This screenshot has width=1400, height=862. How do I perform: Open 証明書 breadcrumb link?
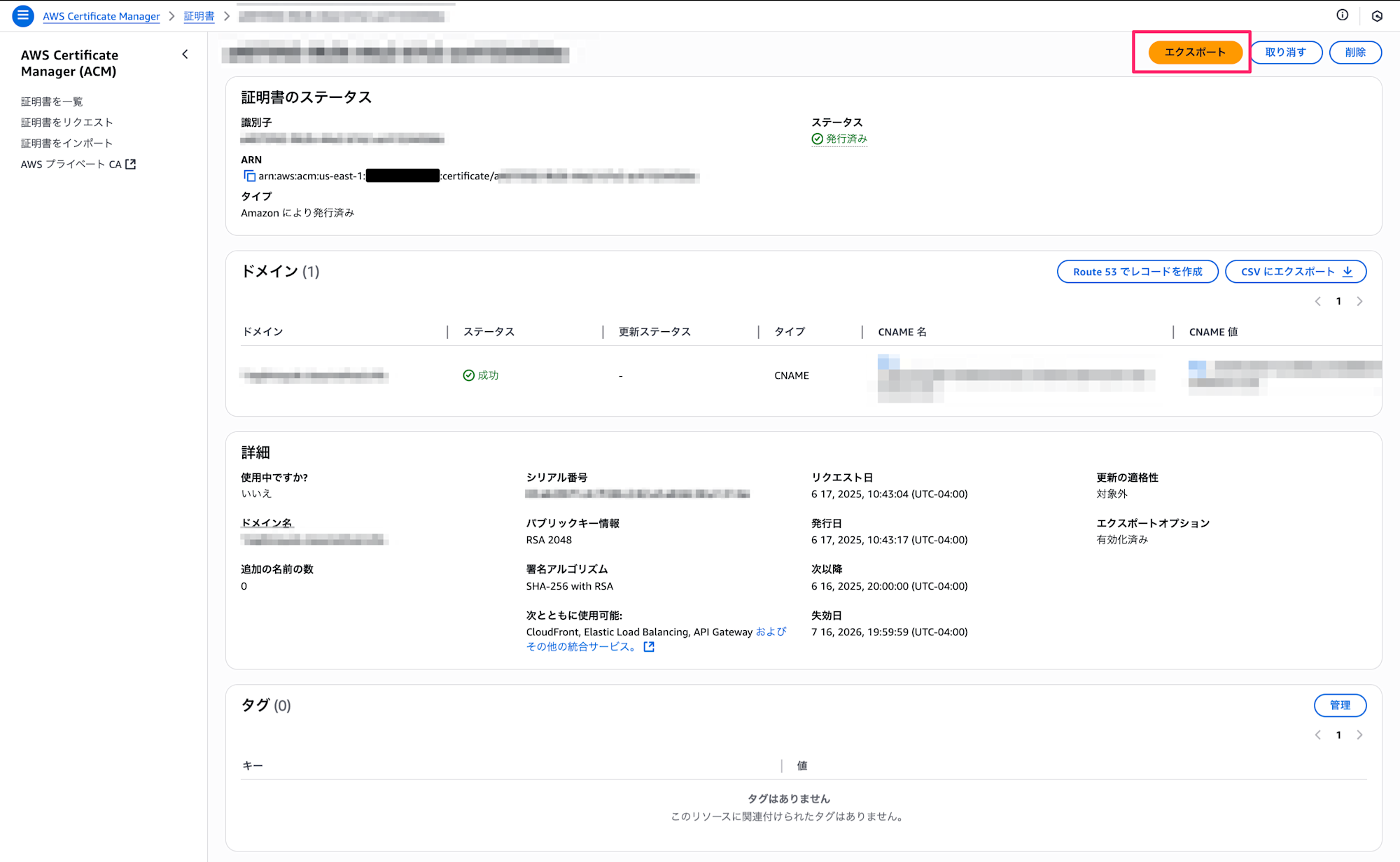tap(199, 16)
